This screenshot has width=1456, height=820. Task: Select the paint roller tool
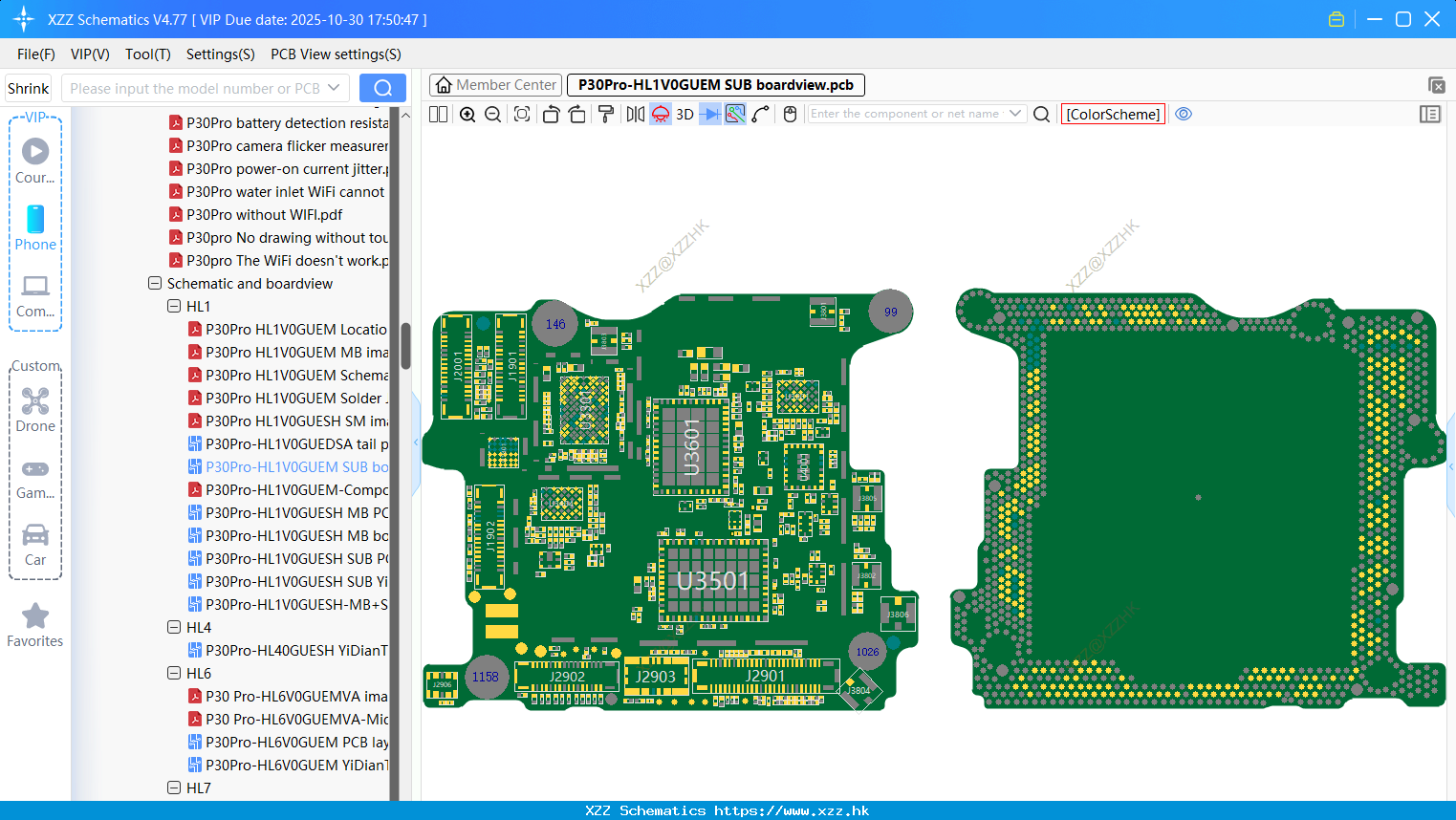[606, 114]
